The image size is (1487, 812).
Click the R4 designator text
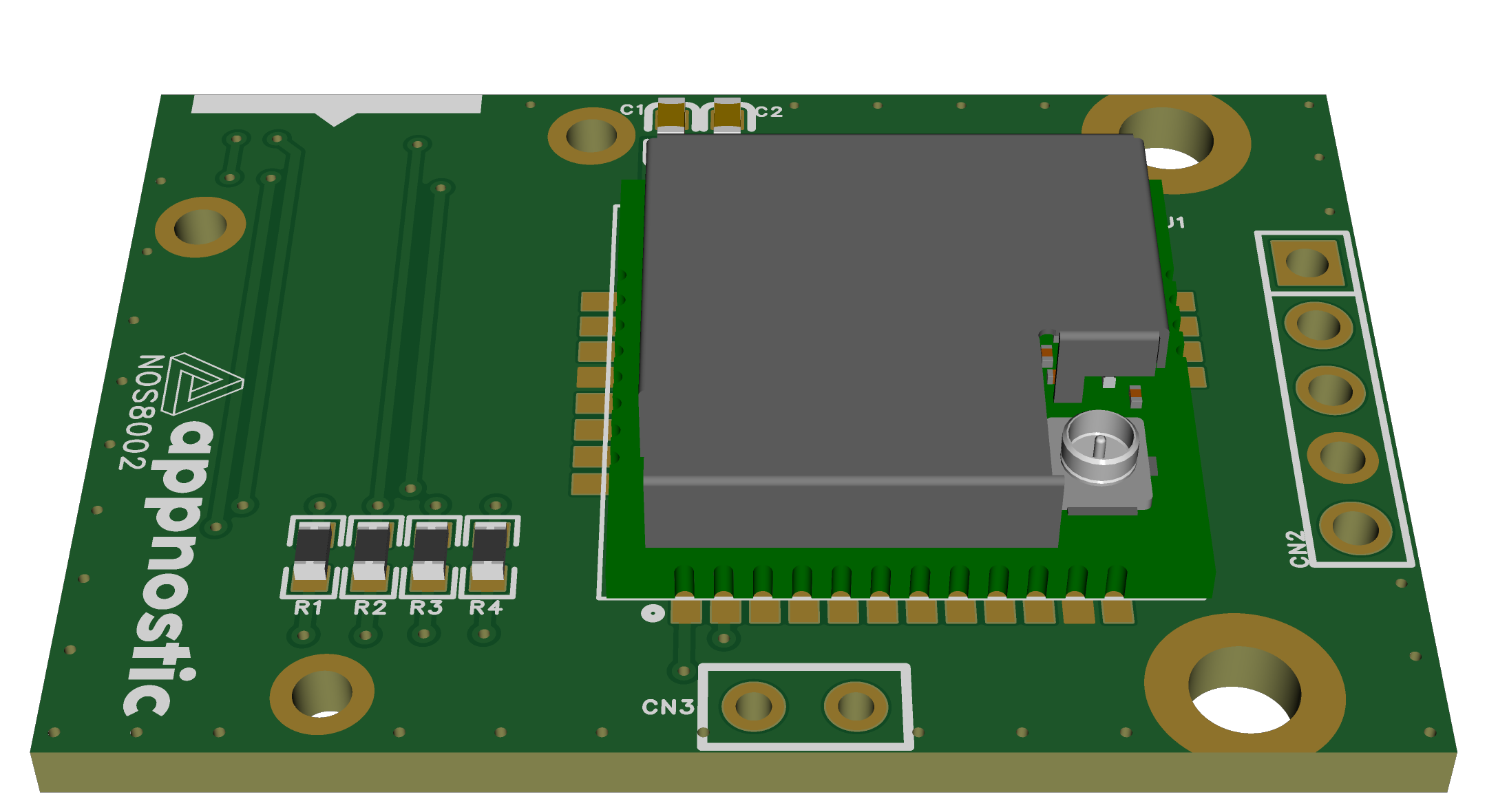[x=486, y=608]
